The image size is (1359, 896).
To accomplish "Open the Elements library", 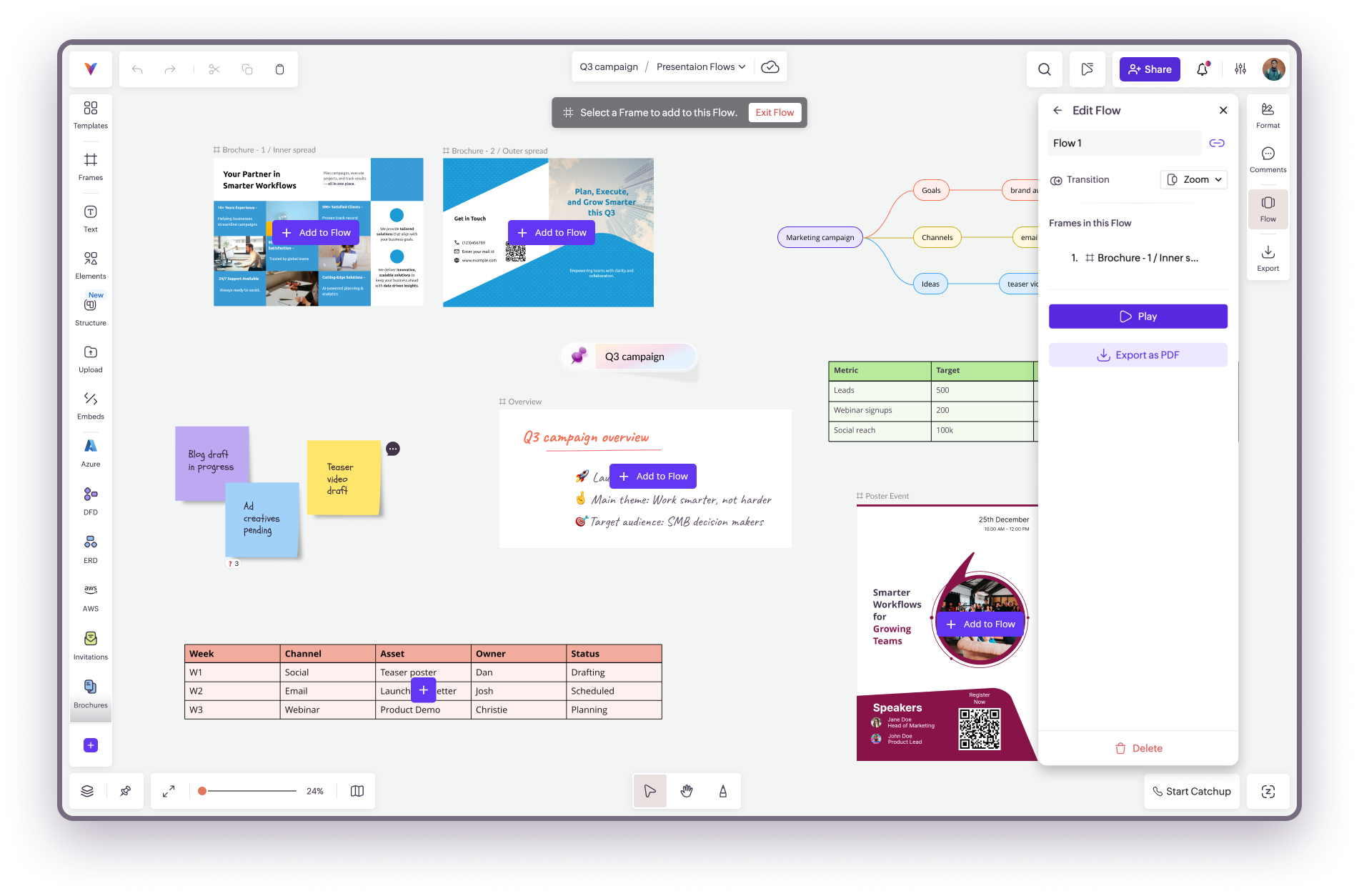I will point(91,265).
